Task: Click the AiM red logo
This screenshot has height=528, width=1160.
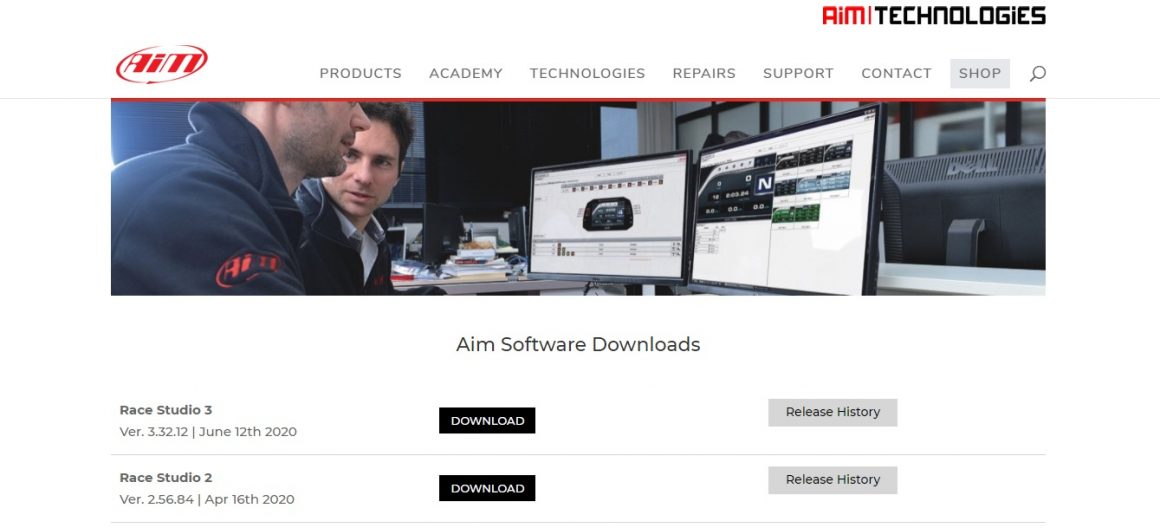Action: pyautogui.click(x=161, y=64)
